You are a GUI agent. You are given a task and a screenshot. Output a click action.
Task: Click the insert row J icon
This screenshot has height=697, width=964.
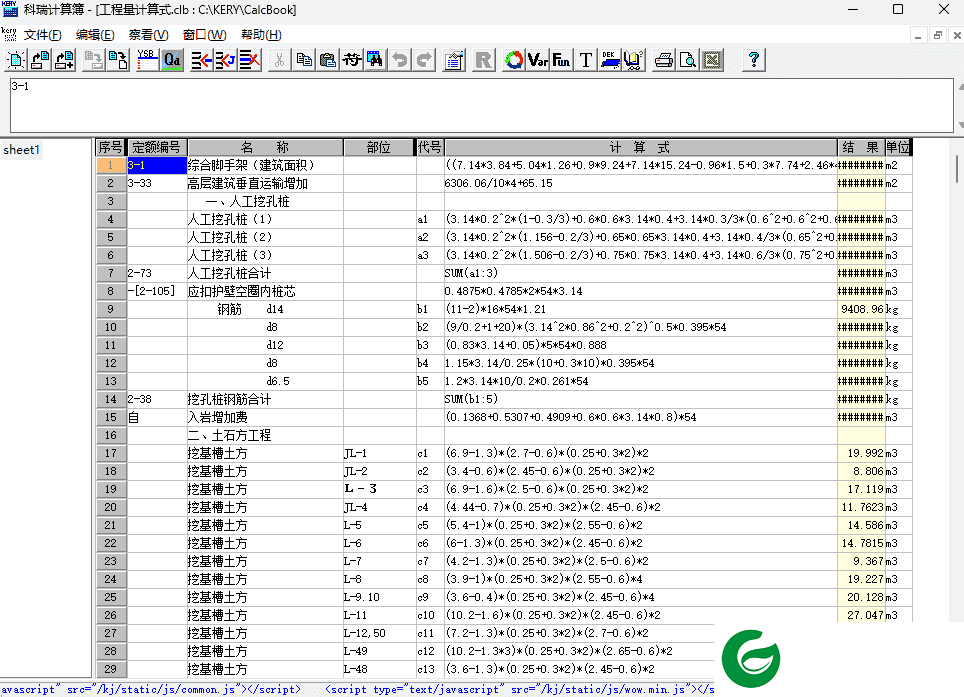click(x=226, y=60)
